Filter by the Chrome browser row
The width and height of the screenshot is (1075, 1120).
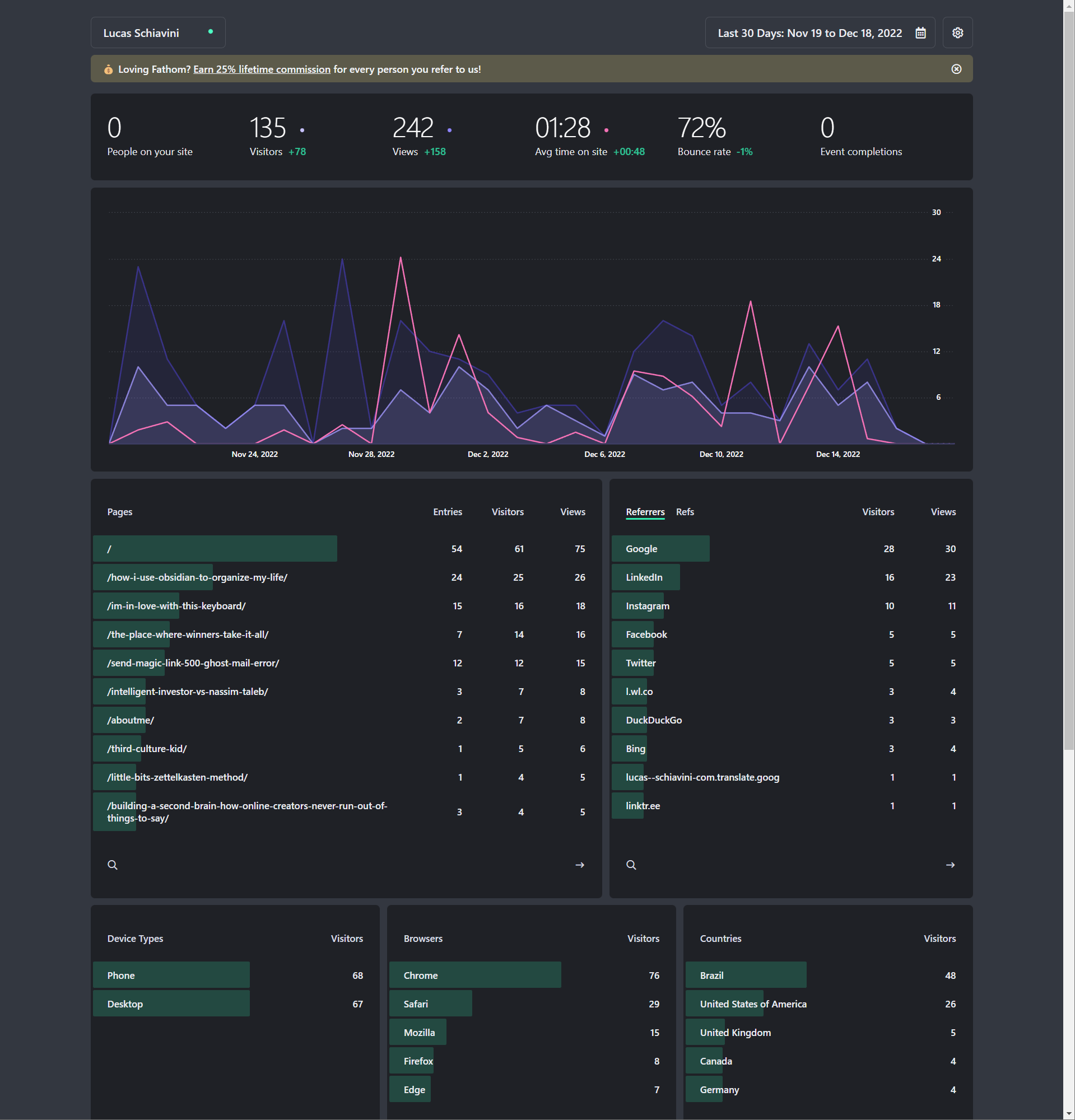[421, 976]
